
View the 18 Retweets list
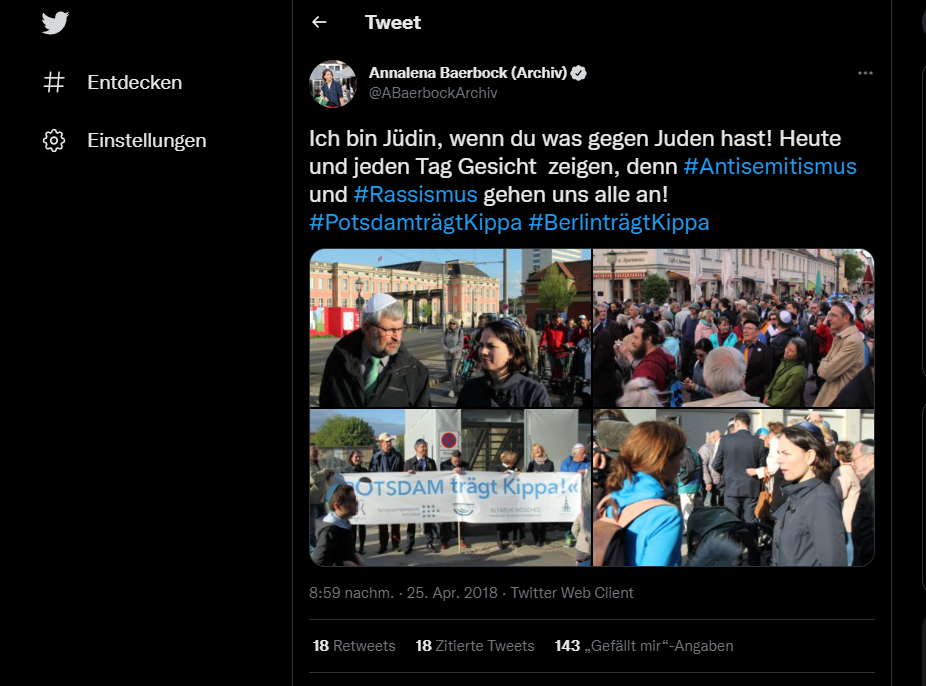(354, 646)
